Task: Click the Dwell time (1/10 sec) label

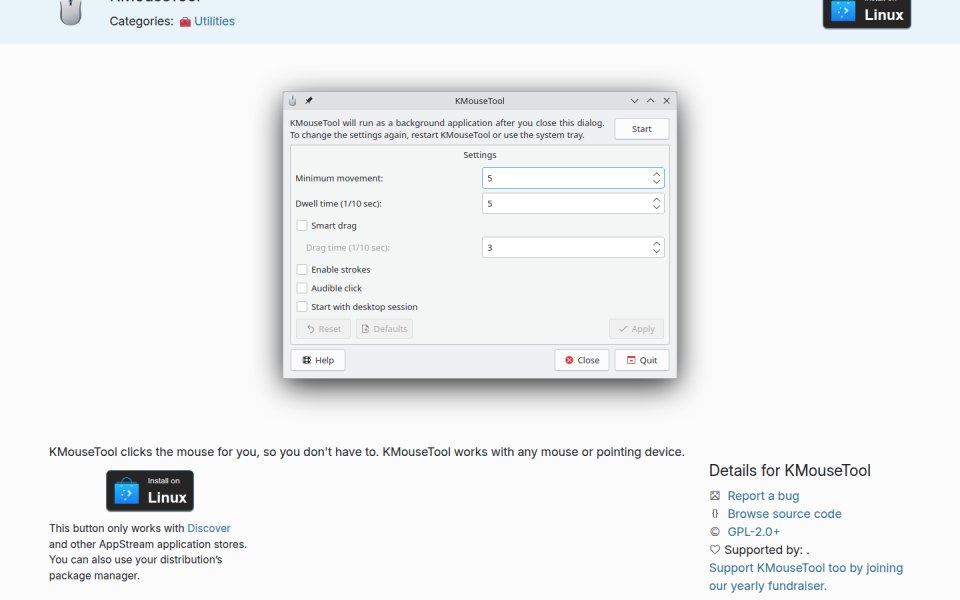Action: (x=338, y=203)
